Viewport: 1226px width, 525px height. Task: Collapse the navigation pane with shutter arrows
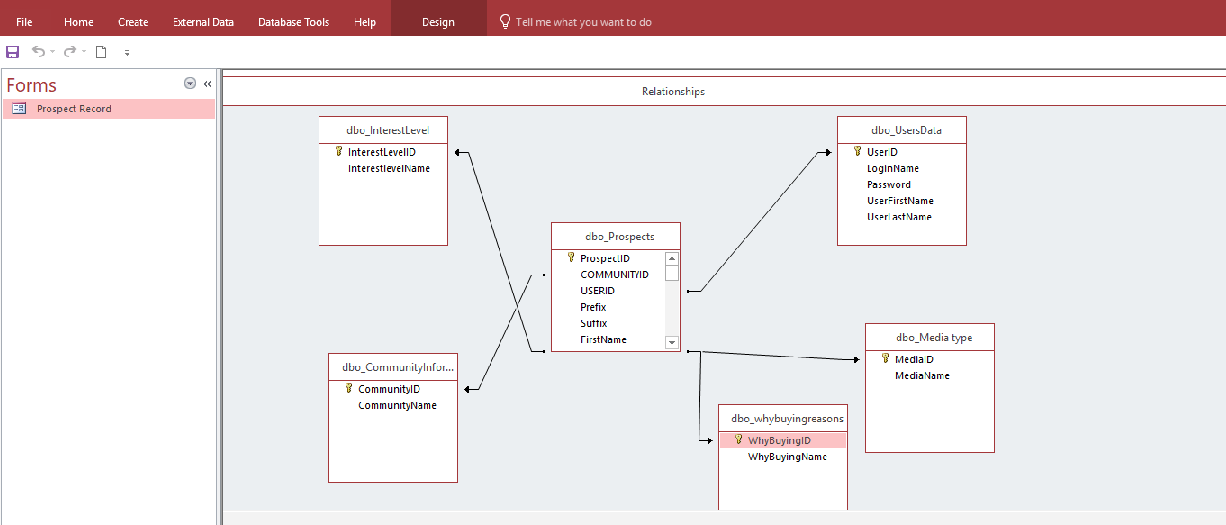207,84
